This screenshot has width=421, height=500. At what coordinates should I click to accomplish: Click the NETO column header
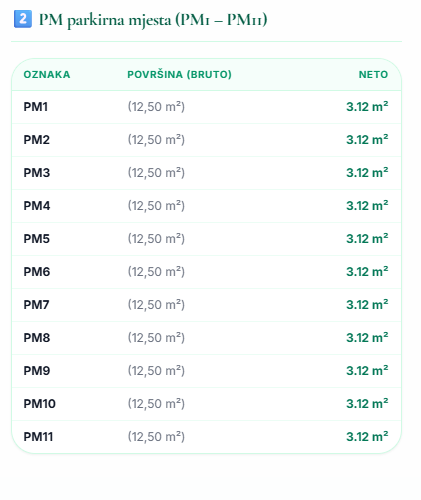click(x=373, y=74)
